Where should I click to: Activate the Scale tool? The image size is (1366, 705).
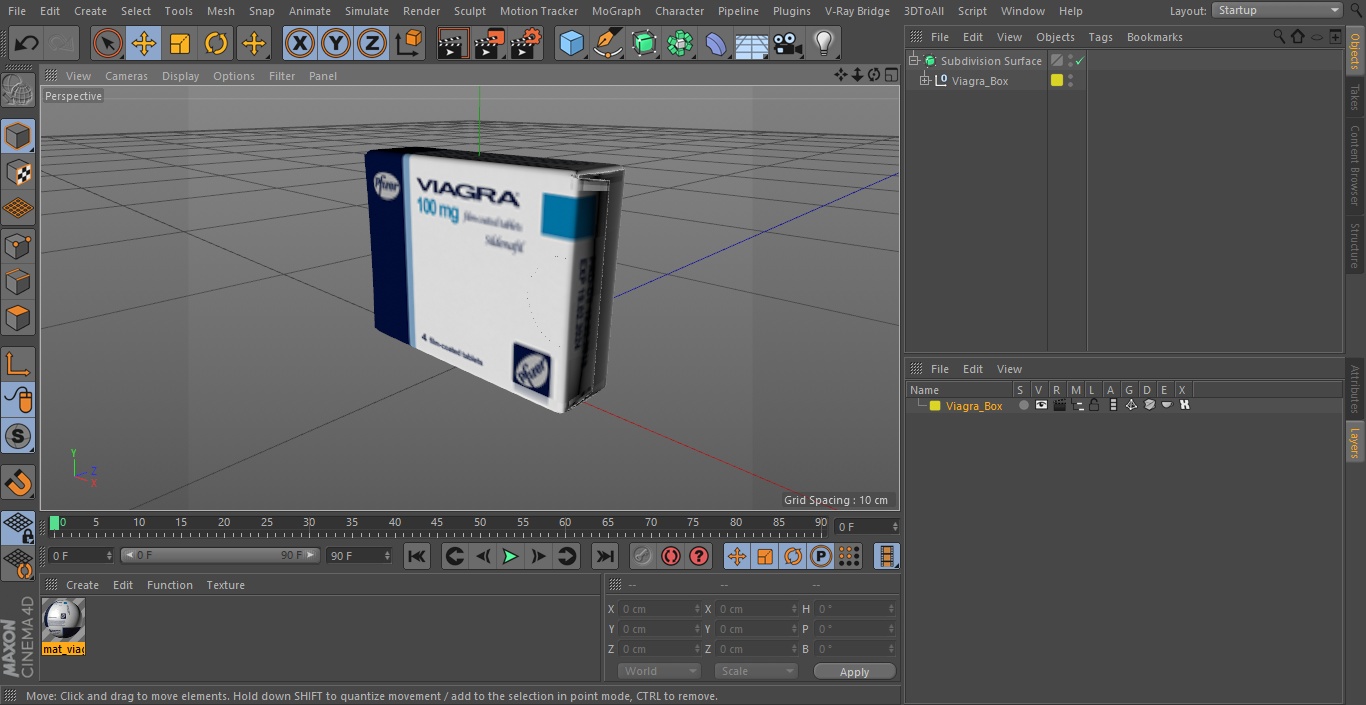pyautogui.click(x=180, y=43)
